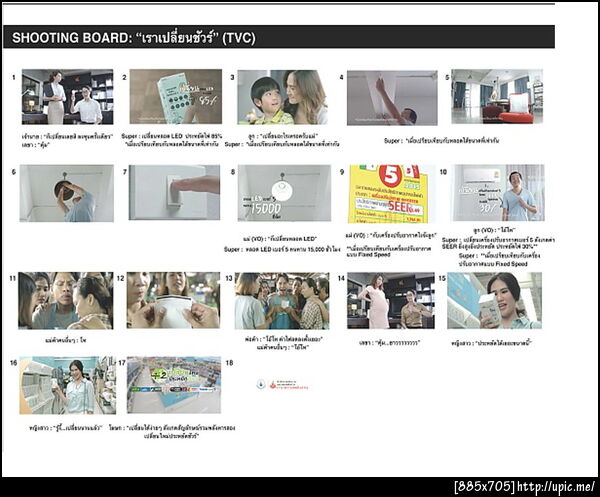Select frame 15 woman reading product box
600x497 pixels.
(494, 301)
